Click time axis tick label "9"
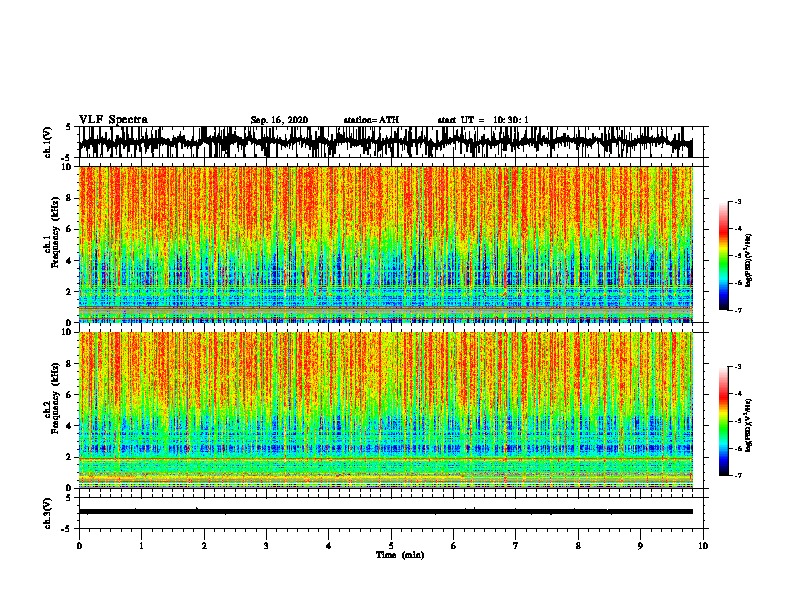Screen dimensions: 792x612 click(x=640, y=546)
